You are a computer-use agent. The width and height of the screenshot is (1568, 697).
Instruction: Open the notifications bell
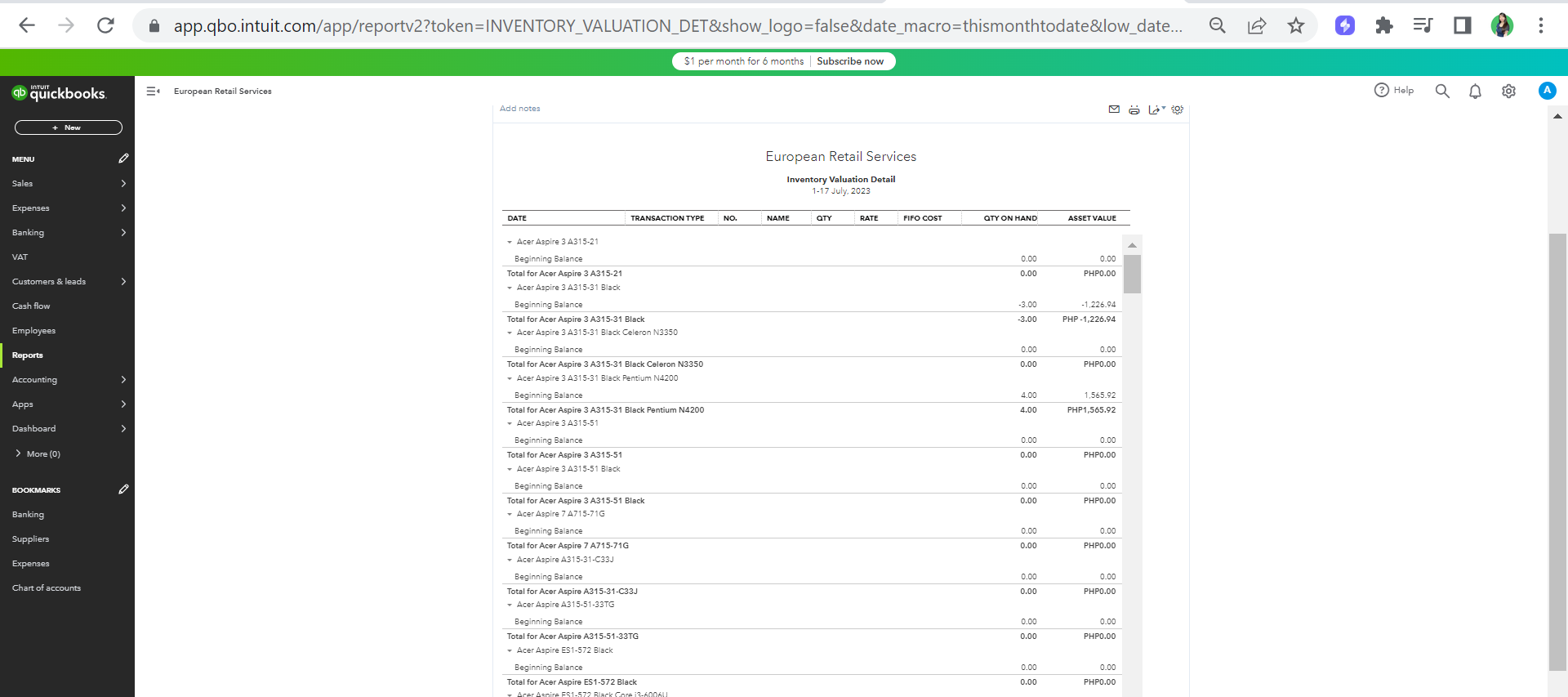[1475, 91]
